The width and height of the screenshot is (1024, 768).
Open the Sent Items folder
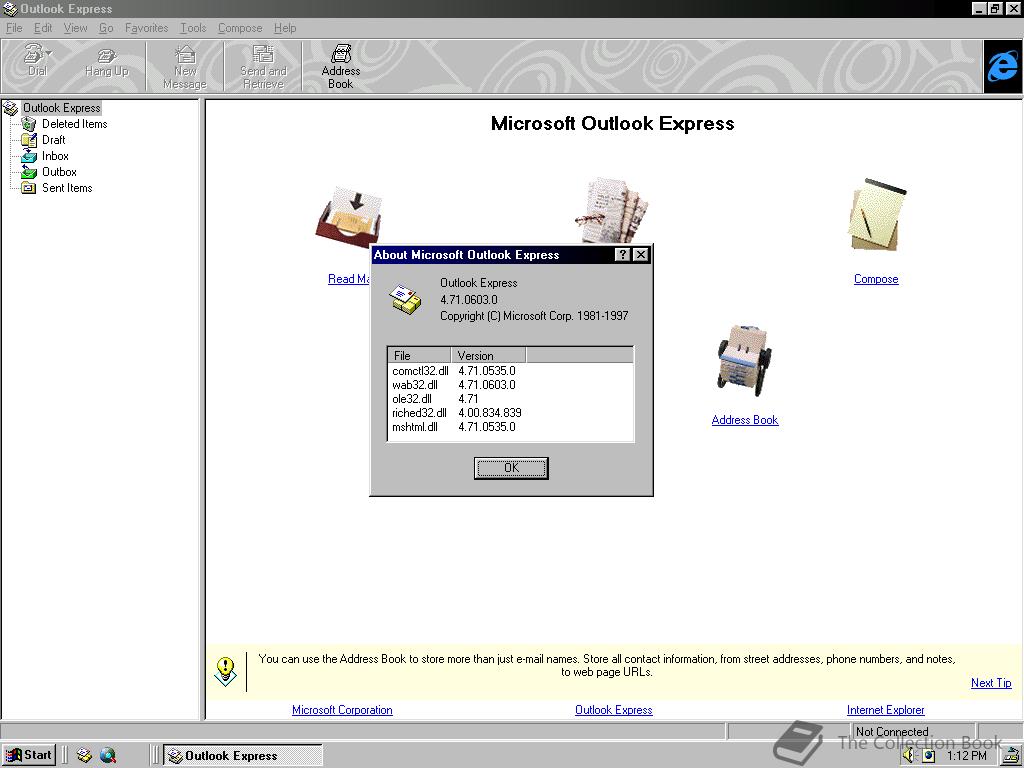pyautogui.click(x=67, y=188)
